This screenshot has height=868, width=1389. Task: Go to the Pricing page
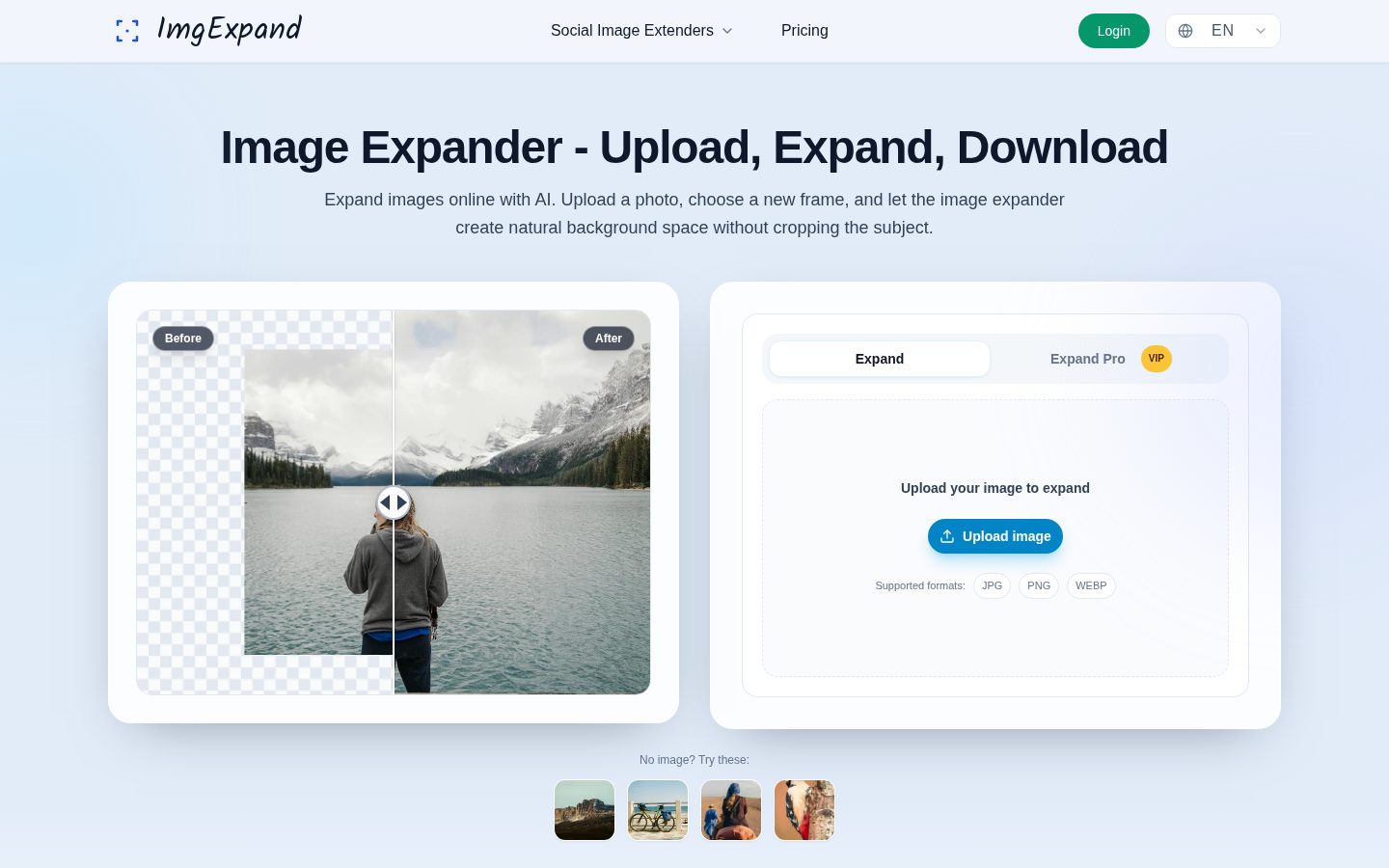point(804,31)
